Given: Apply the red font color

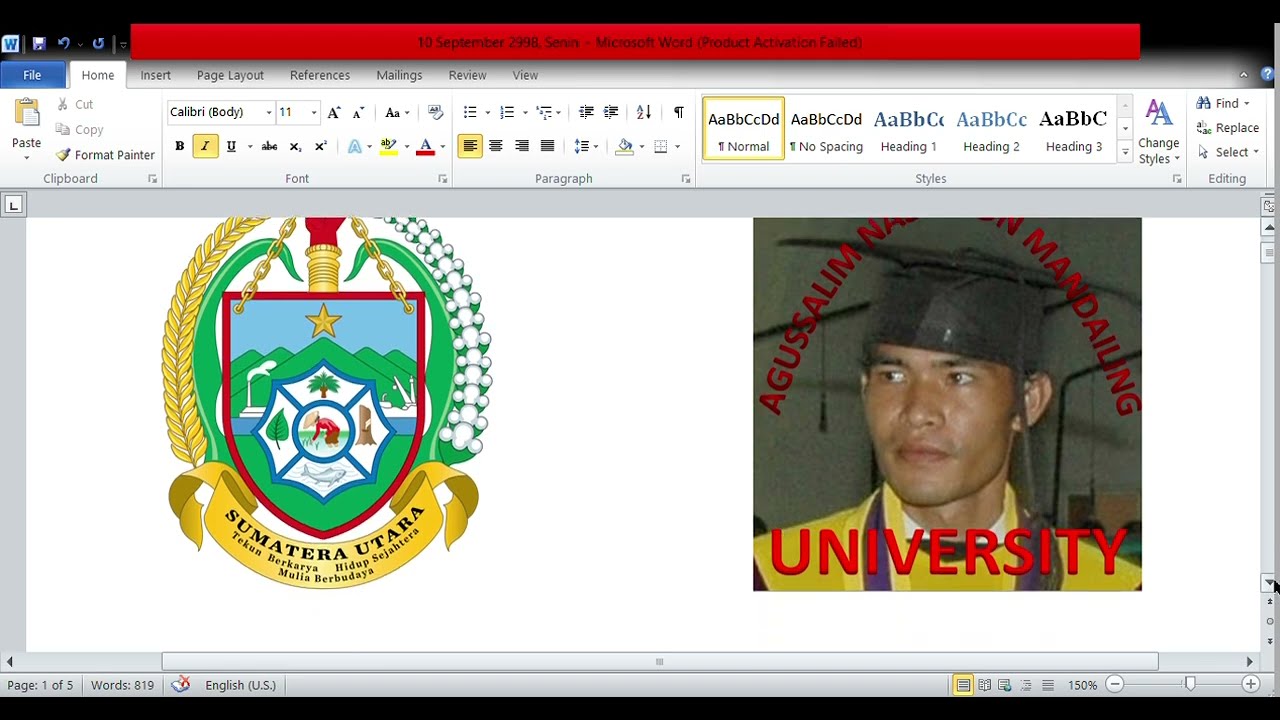Looking at the screenshot, I should [x=426, y=146].
